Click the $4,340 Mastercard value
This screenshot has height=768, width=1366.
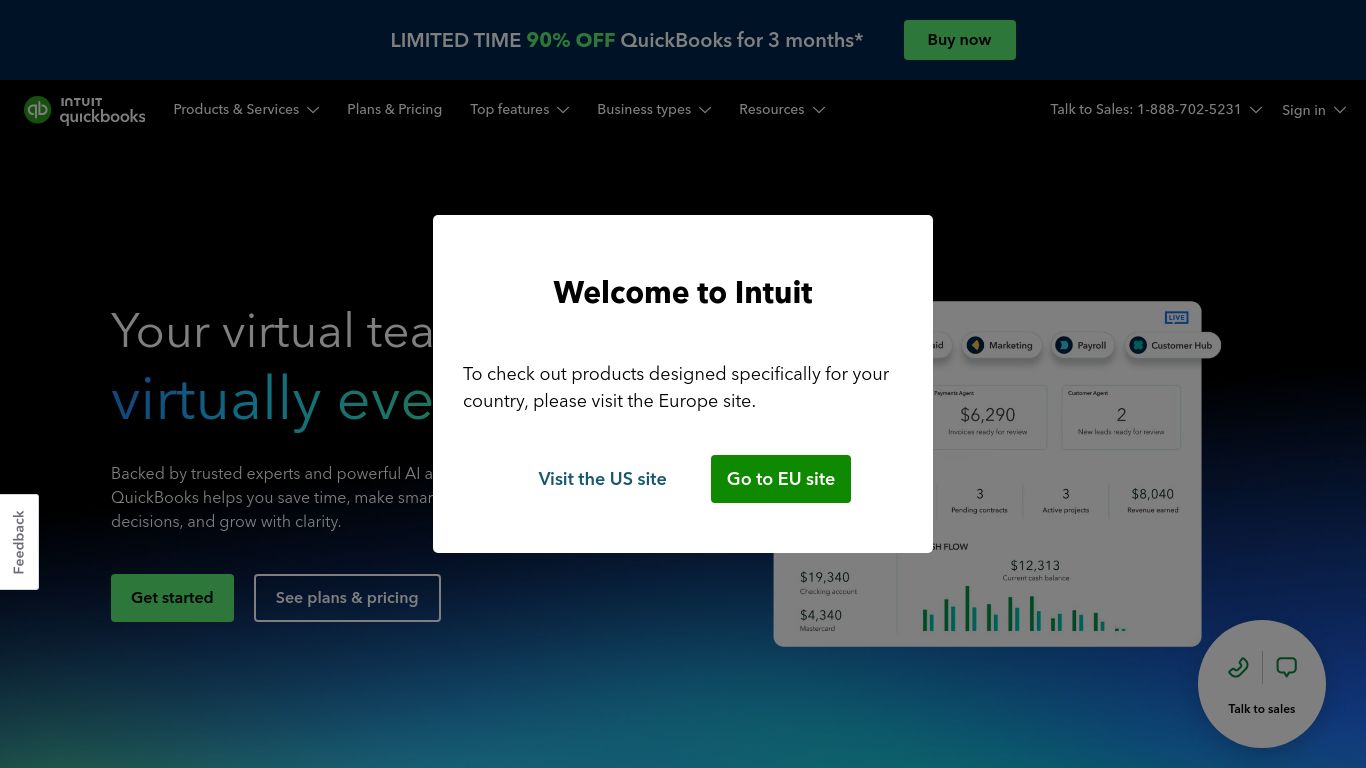pos(820,615)
